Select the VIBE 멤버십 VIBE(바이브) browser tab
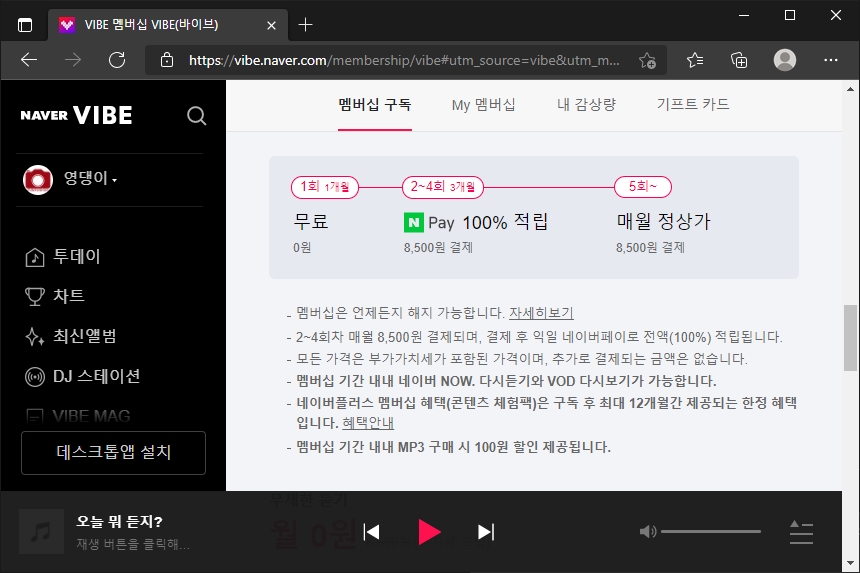 pos(167,25)
